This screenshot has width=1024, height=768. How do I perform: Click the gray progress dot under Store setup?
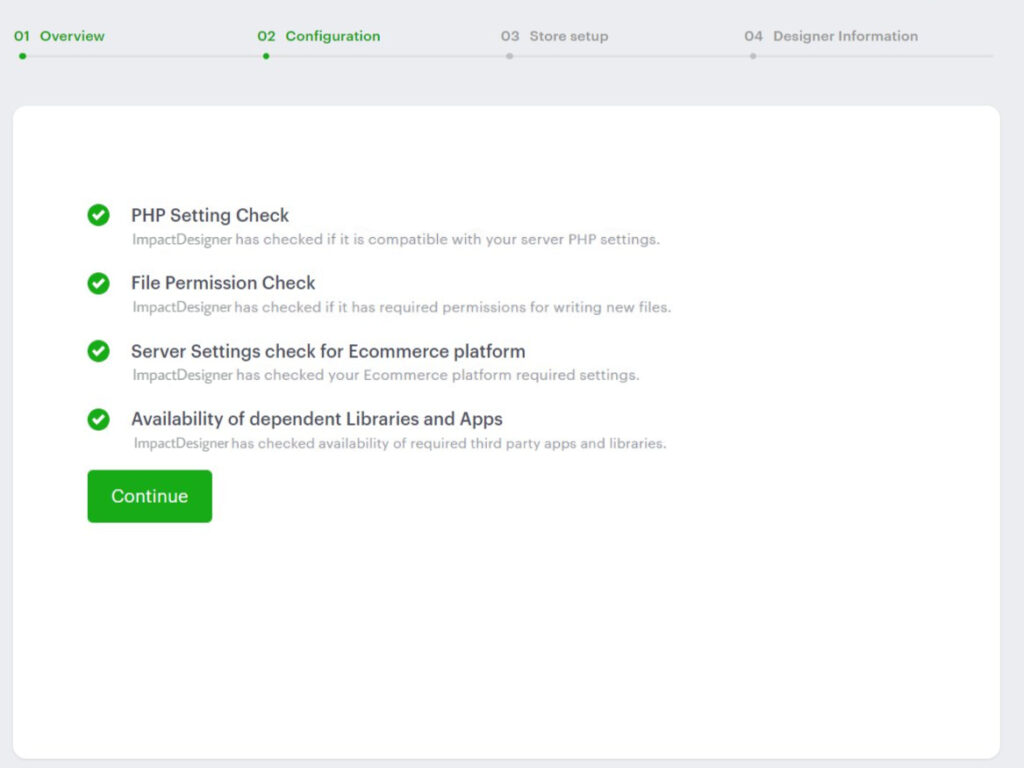click(x=509, y=56)
